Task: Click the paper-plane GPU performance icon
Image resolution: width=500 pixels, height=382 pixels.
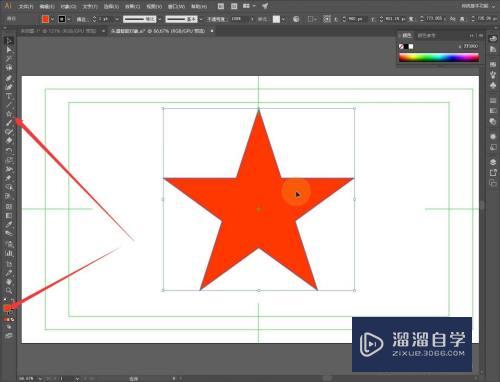Action: pyautogui.click(x=265, y=6)
